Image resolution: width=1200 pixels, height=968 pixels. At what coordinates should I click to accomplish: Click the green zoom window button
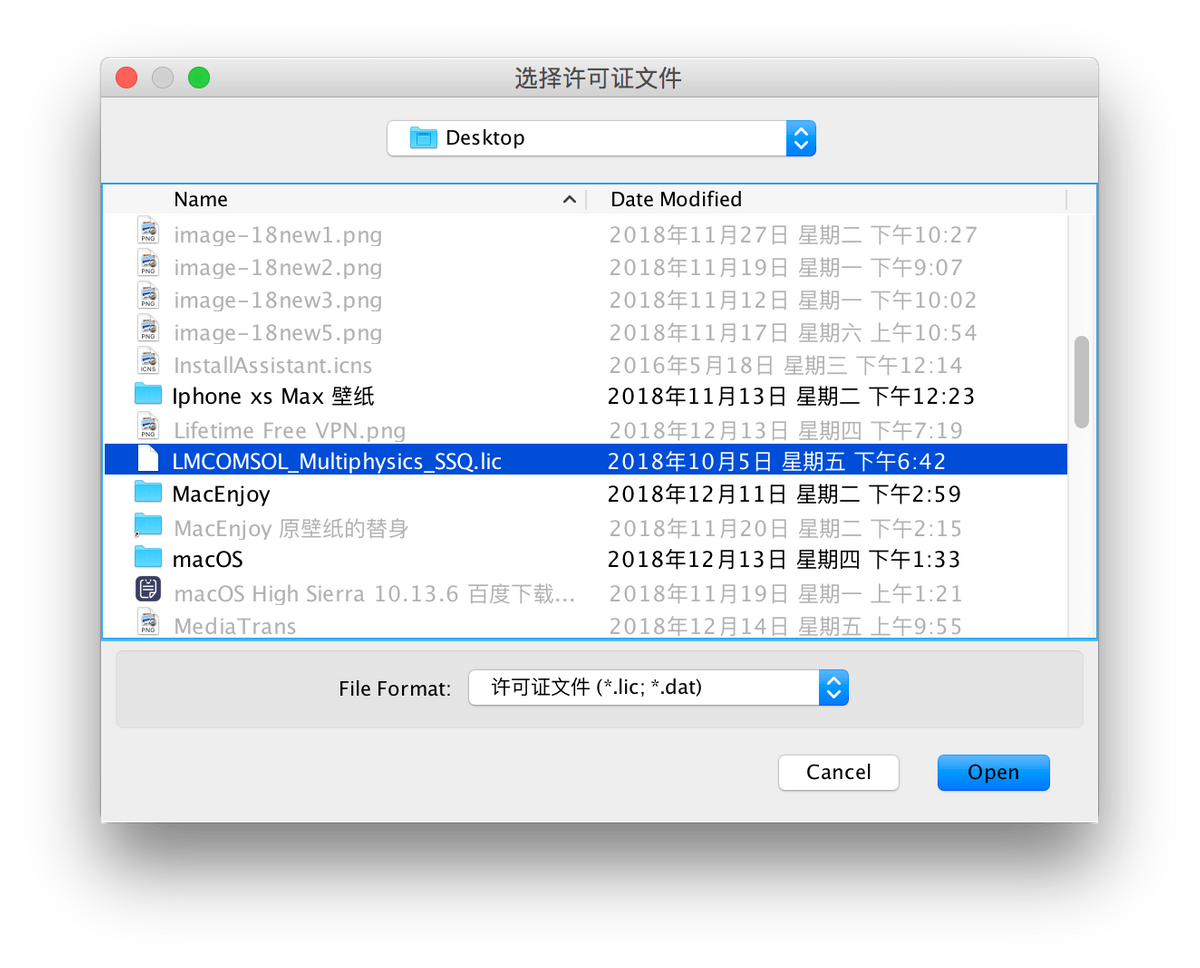click(199, 77)
